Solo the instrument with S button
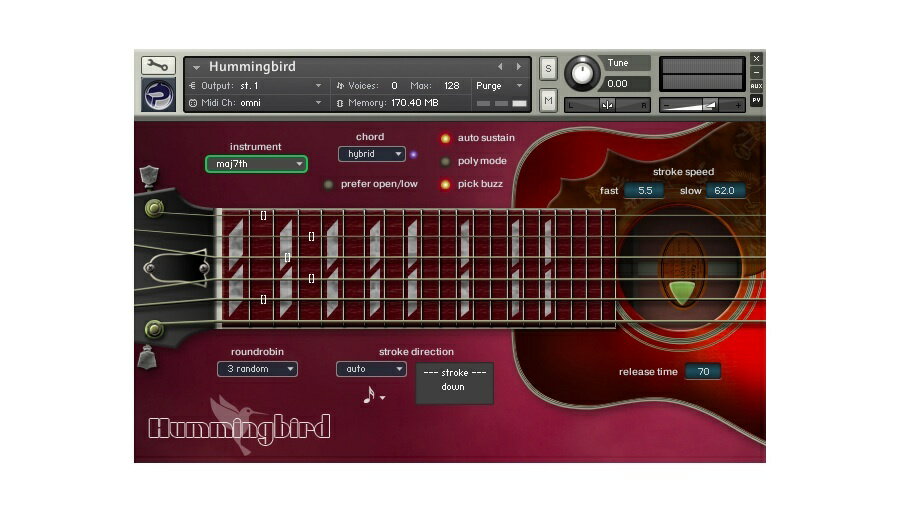Screen dimensions: 900x511 (x=548, y=68)
